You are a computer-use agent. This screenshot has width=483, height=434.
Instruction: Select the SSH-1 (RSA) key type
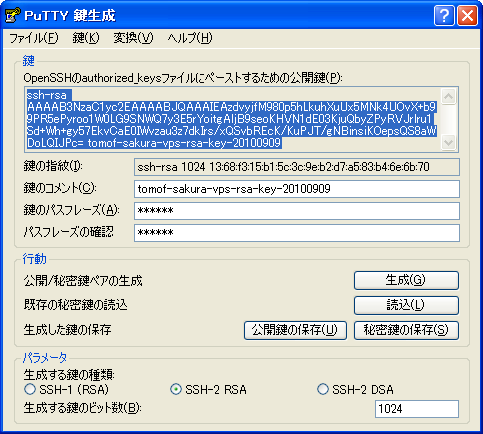(x=66, y=389)
